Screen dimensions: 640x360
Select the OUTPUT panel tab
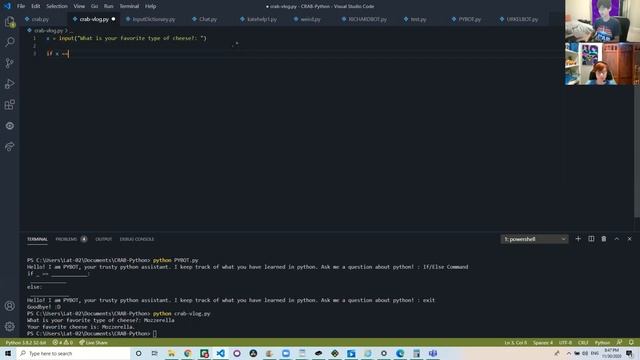click(x=103, y=239)
